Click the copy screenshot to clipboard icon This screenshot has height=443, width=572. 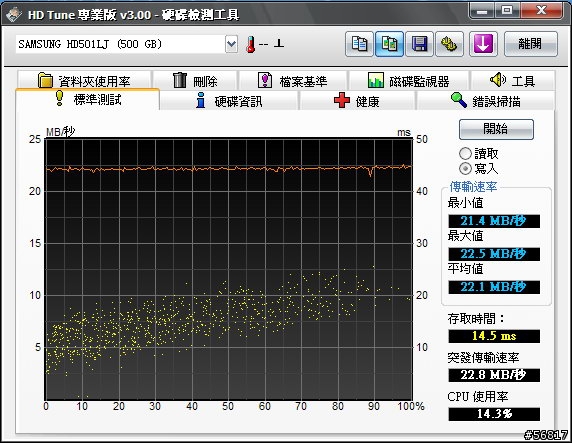click(x=389, y=44)
